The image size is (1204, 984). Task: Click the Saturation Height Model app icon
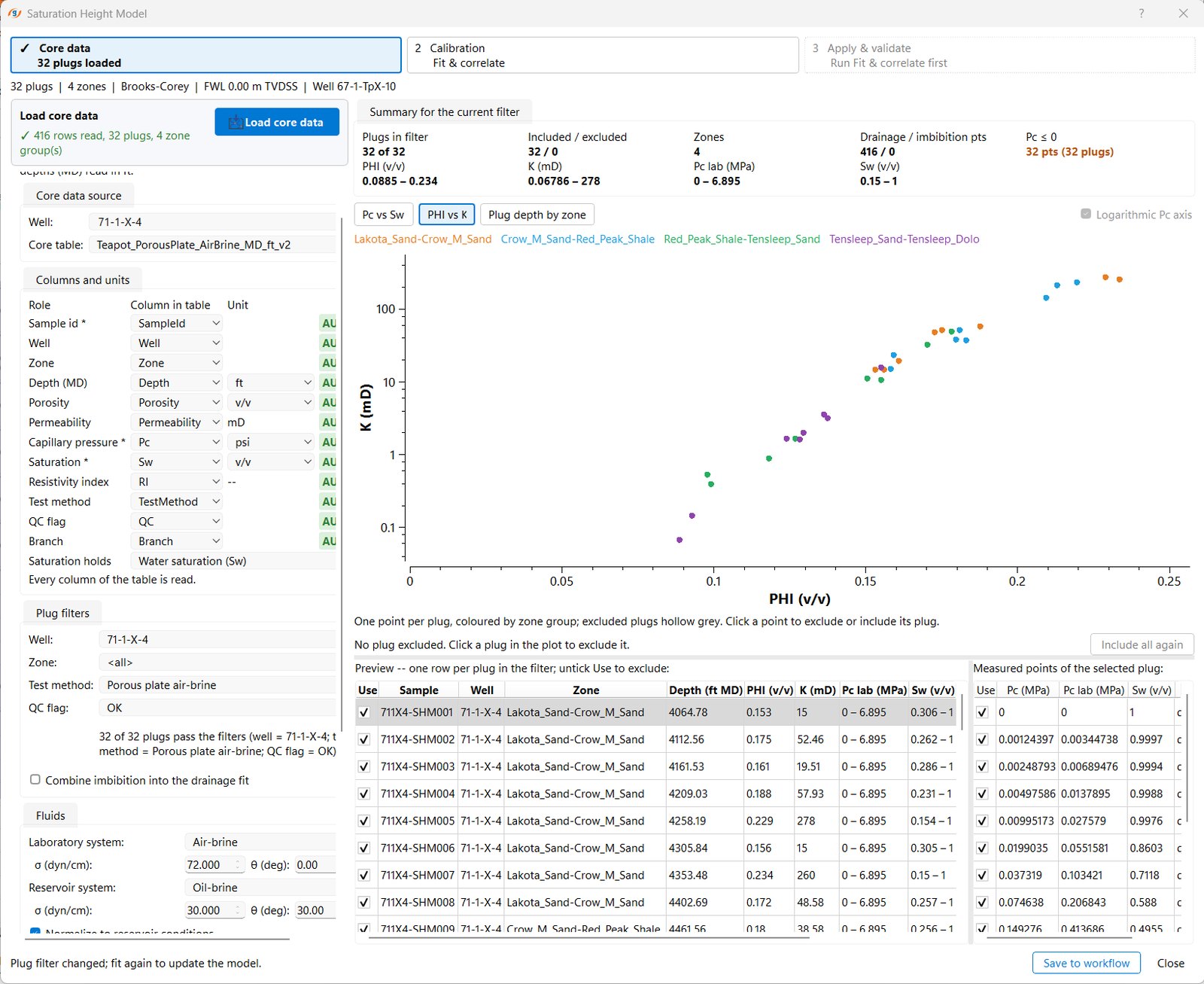tap(15, 14)
